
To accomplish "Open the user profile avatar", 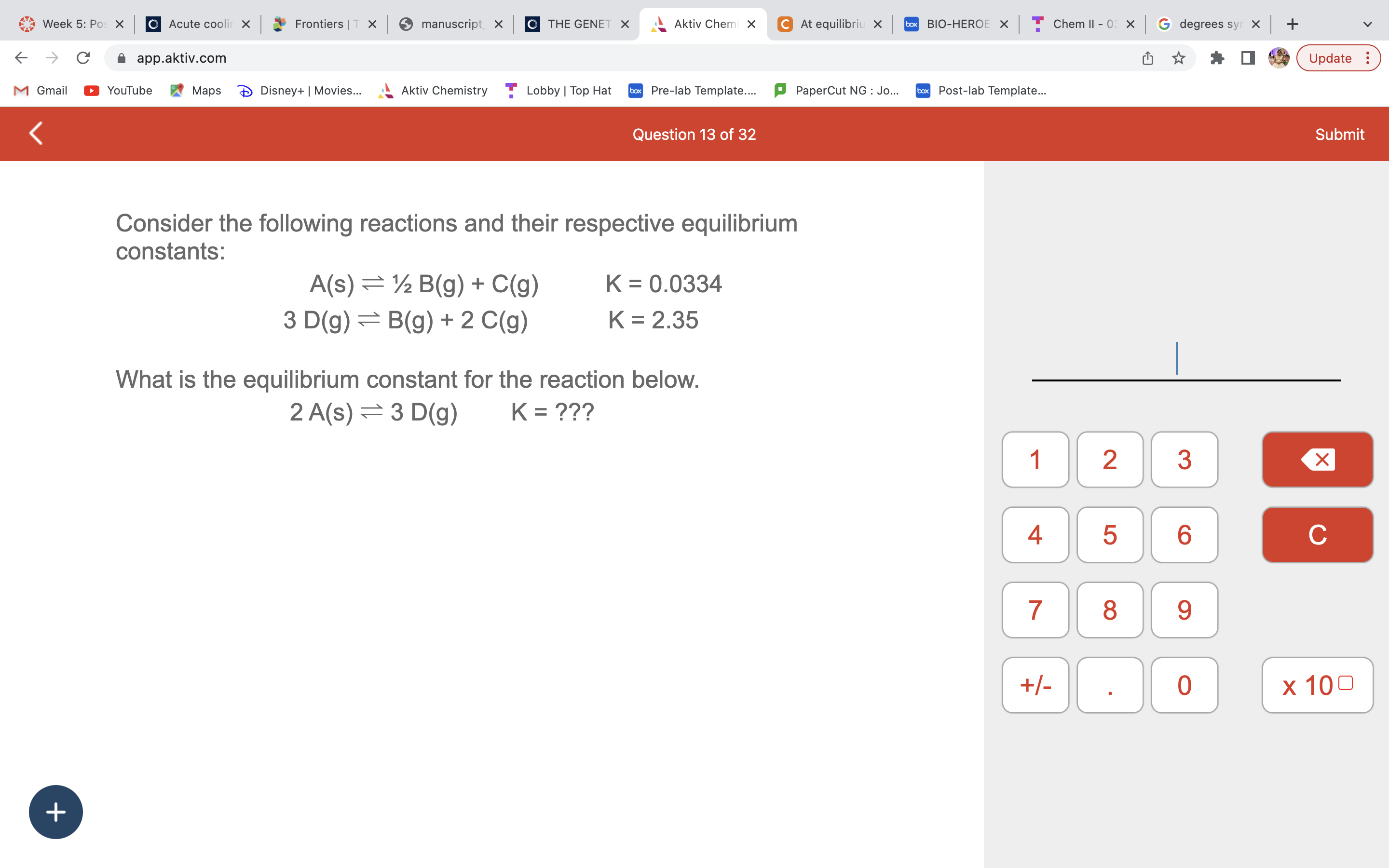I will click(x=1279, y=58).
